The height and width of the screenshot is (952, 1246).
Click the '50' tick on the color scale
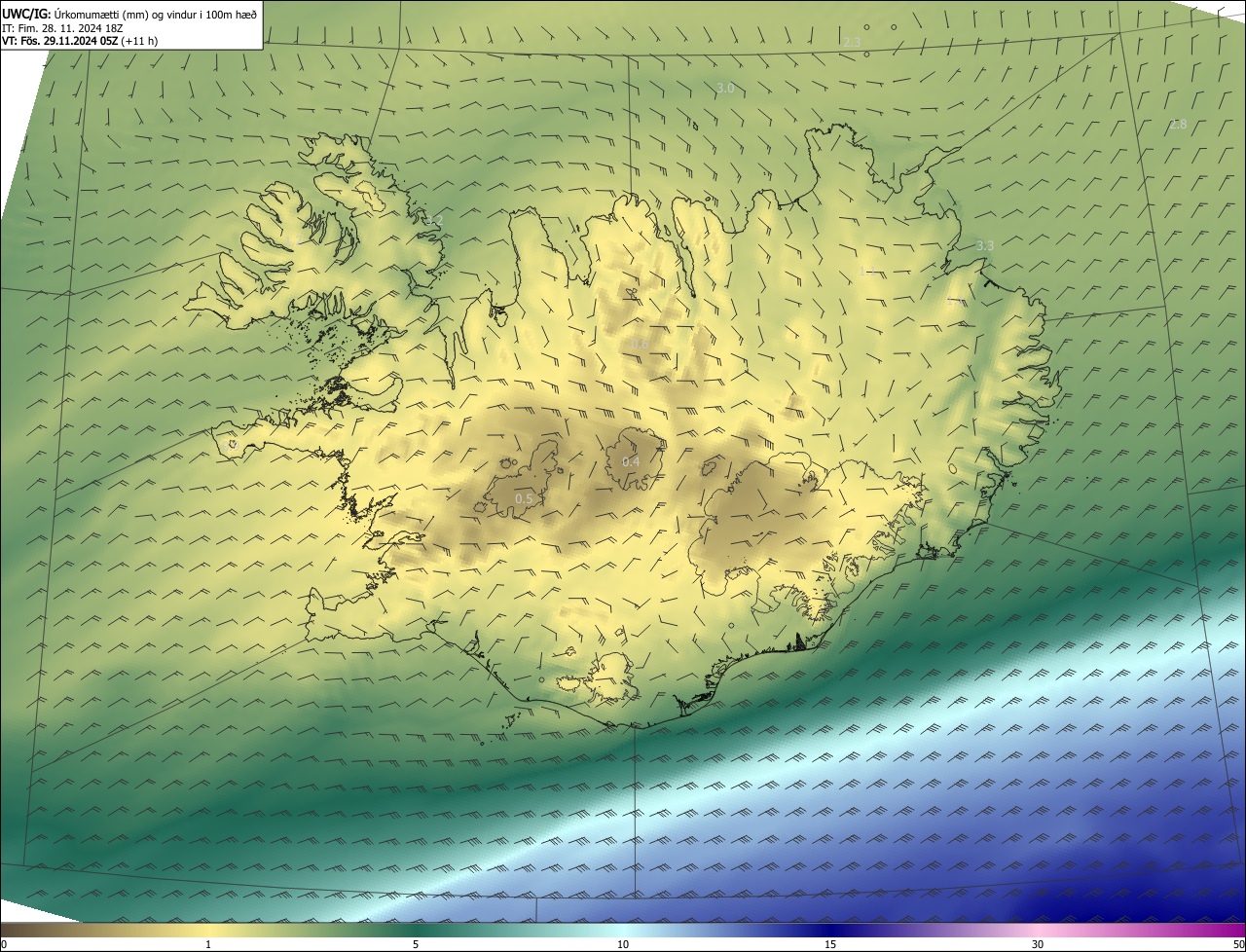(x=1238, y=944)
